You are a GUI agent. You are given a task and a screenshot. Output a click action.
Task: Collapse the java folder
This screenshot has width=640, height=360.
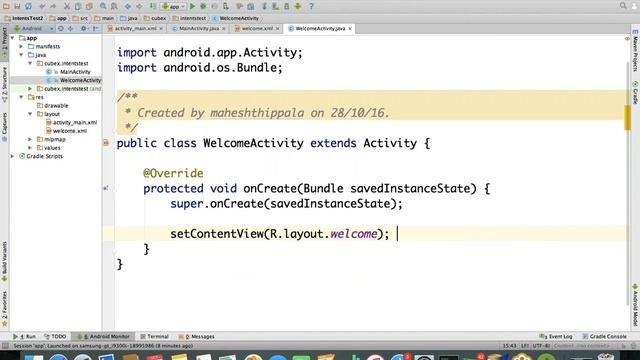(x=21, y=55)
